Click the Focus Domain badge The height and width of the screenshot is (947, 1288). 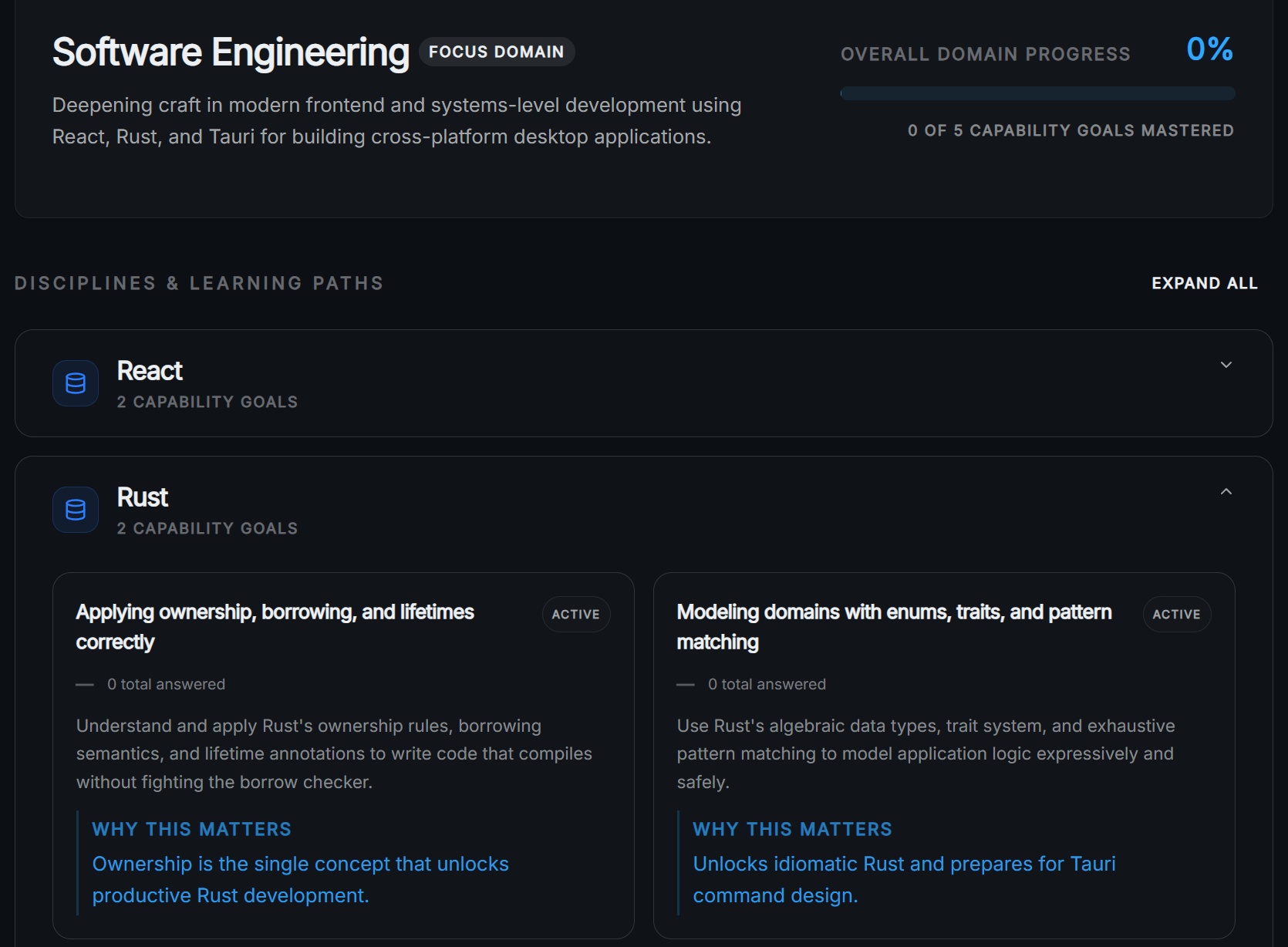click(497, 52)
